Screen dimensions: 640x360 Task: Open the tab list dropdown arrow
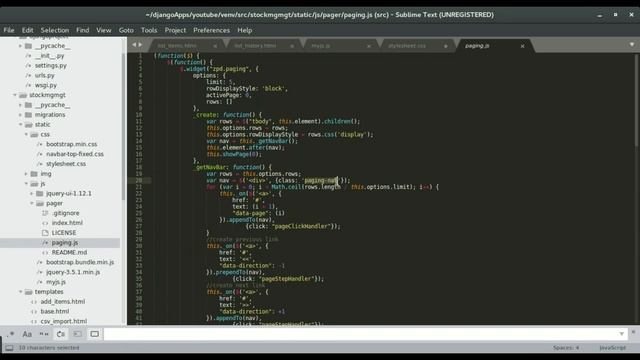631,44
